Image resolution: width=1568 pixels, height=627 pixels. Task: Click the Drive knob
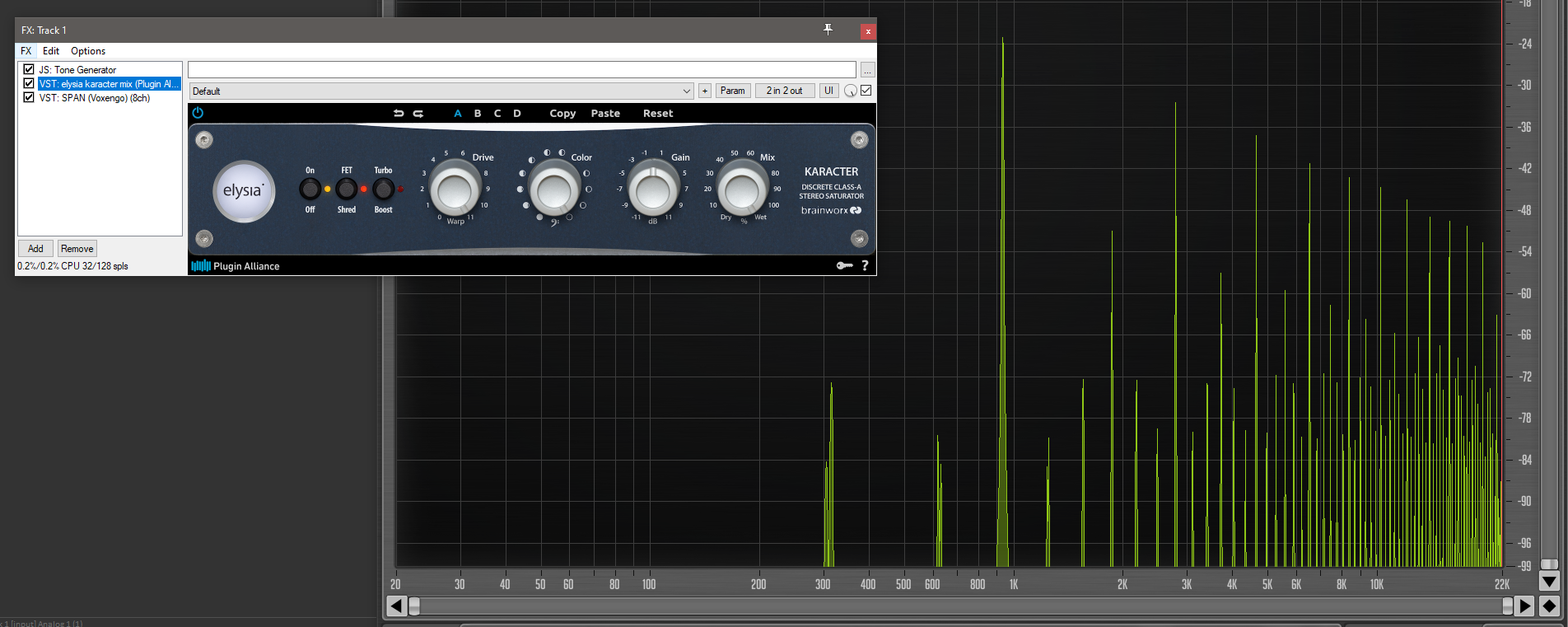(455, 190)
